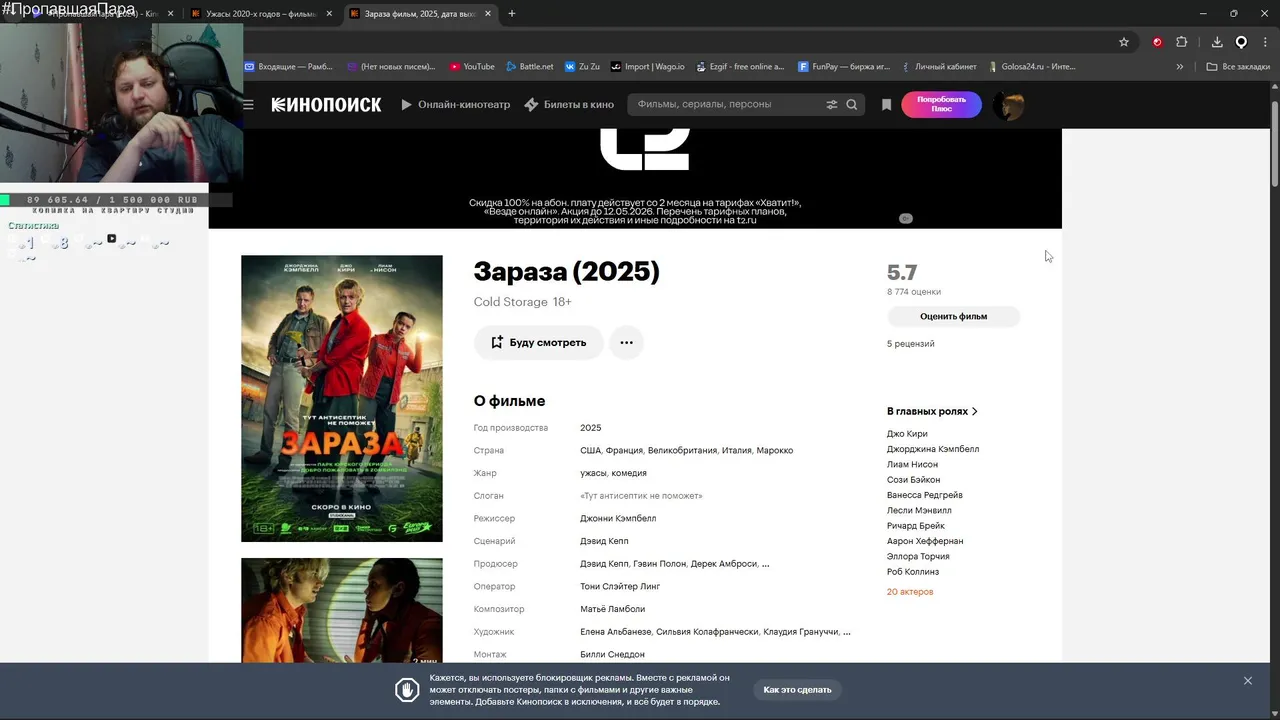Image resolution: width=1280 pixels, height=720 pixels.
Task: Open actor Ванесса Редгрейв page
Action: tap(925, 495)
